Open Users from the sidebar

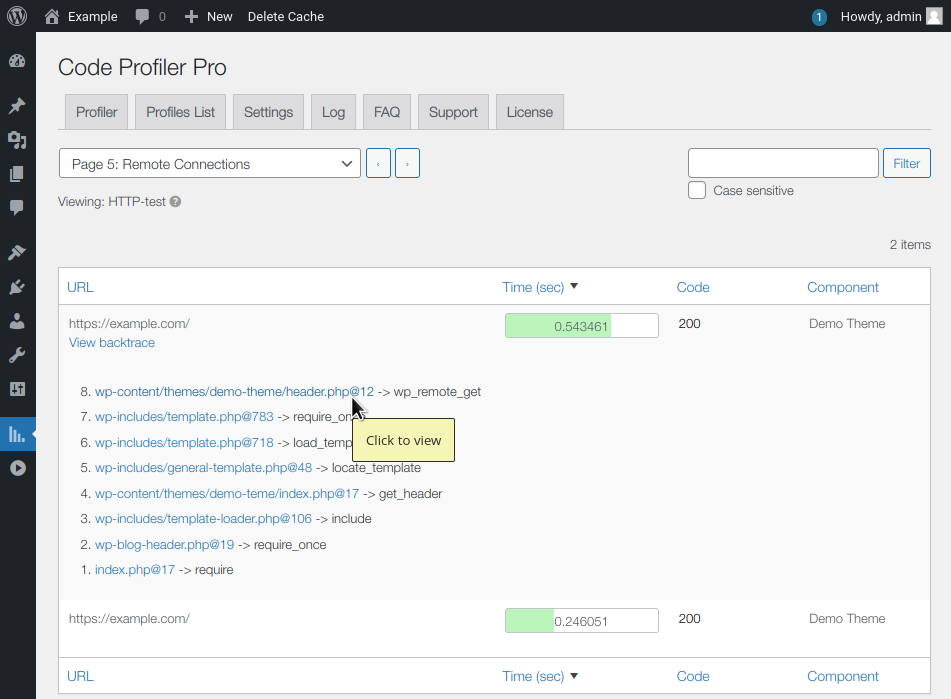pos(17,321)
